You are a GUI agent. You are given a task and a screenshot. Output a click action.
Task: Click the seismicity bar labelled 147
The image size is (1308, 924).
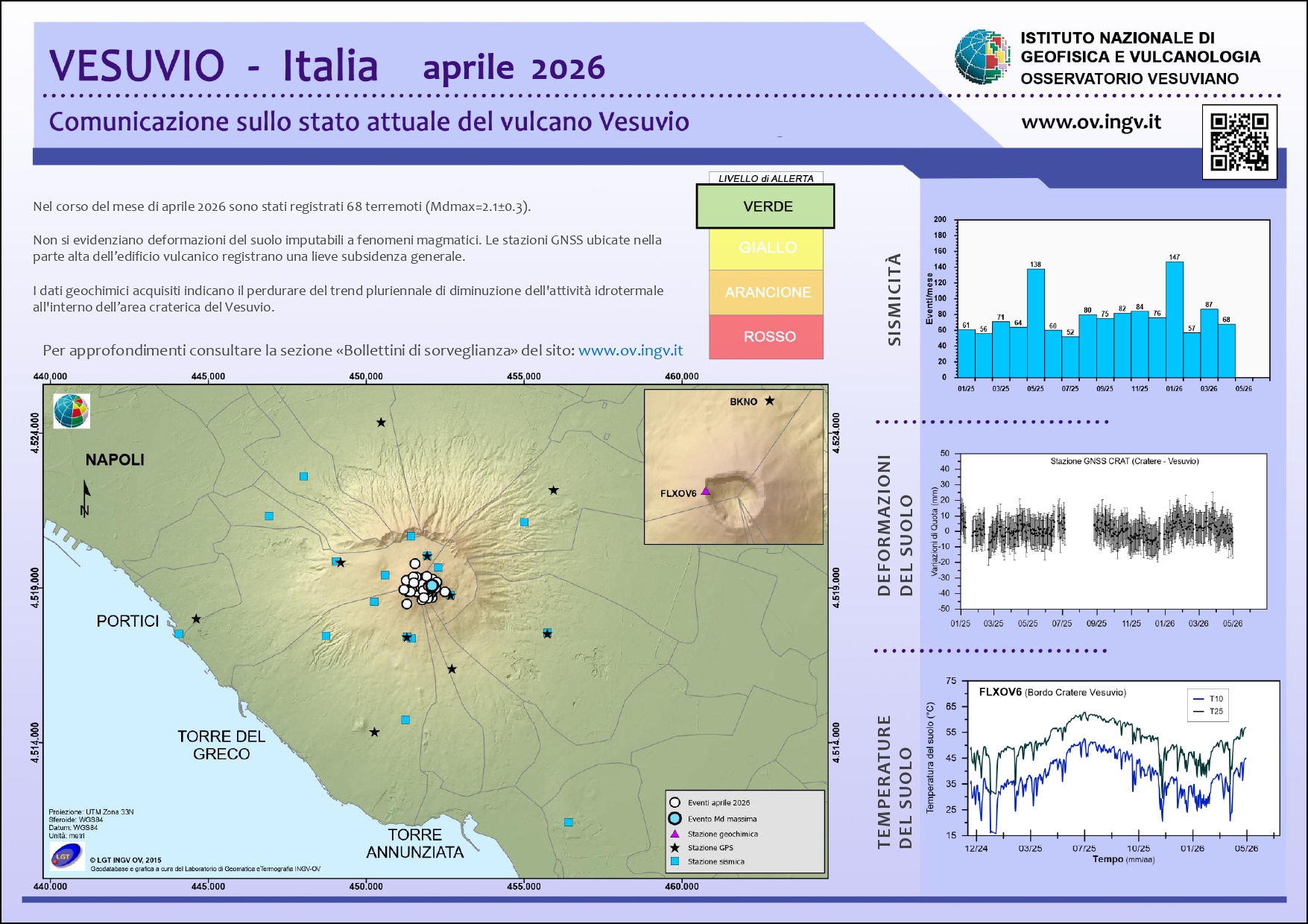tap(1175, 320)
